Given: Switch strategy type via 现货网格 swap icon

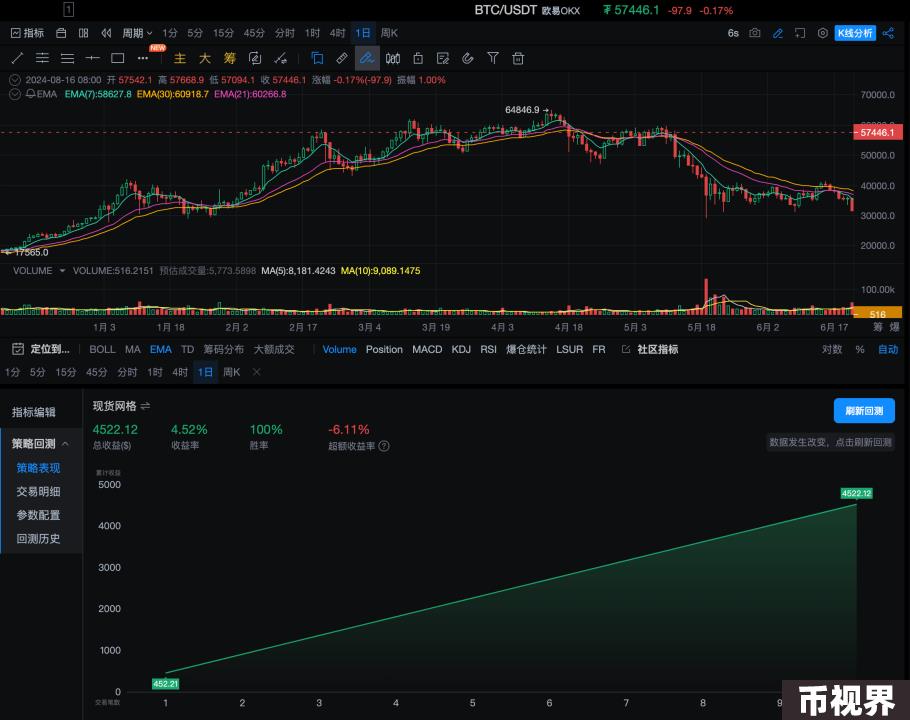Looking at the screenshot, I should pyautogui.click(x=146, y=406).
